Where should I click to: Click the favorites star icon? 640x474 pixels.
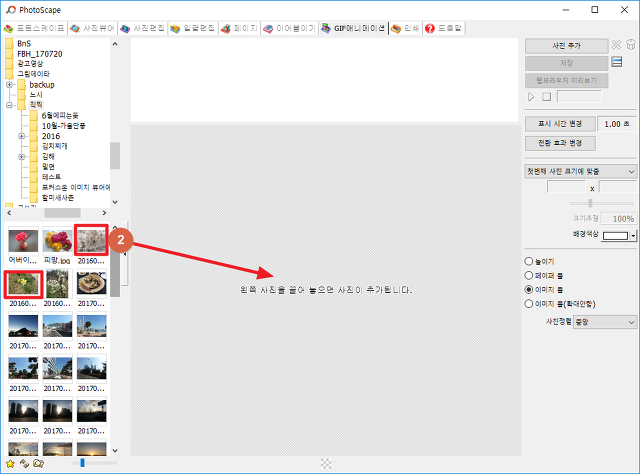click(x=10, y=463)
